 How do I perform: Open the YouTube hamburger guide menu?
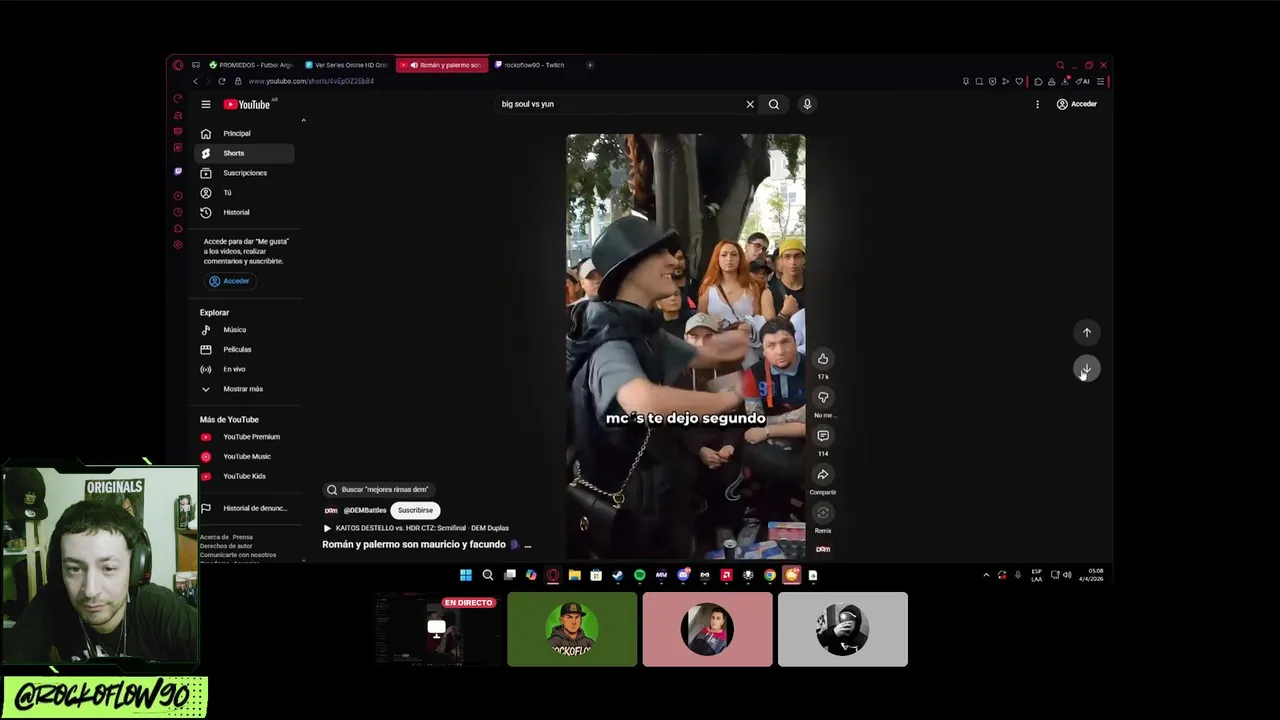click(206, 104)
